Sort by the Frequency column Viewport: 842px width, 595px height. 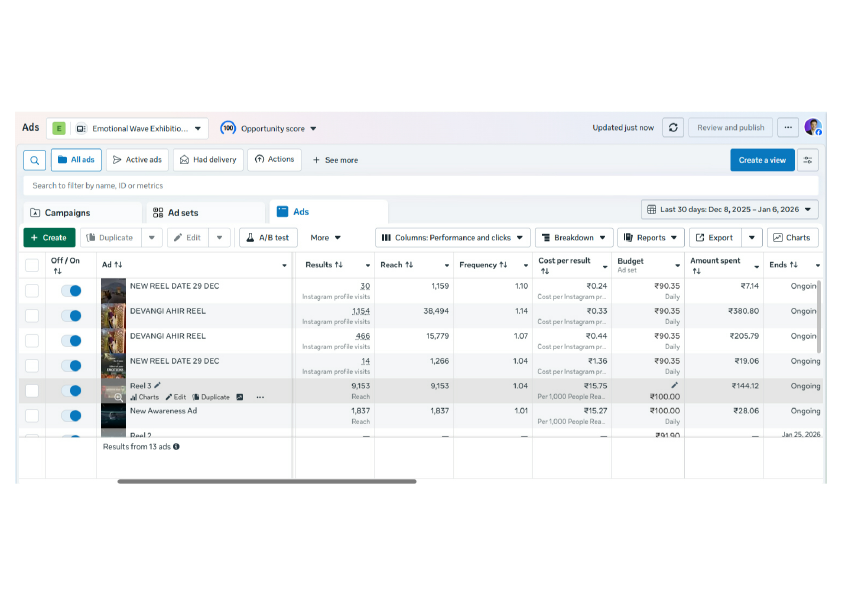click(503, 265)
